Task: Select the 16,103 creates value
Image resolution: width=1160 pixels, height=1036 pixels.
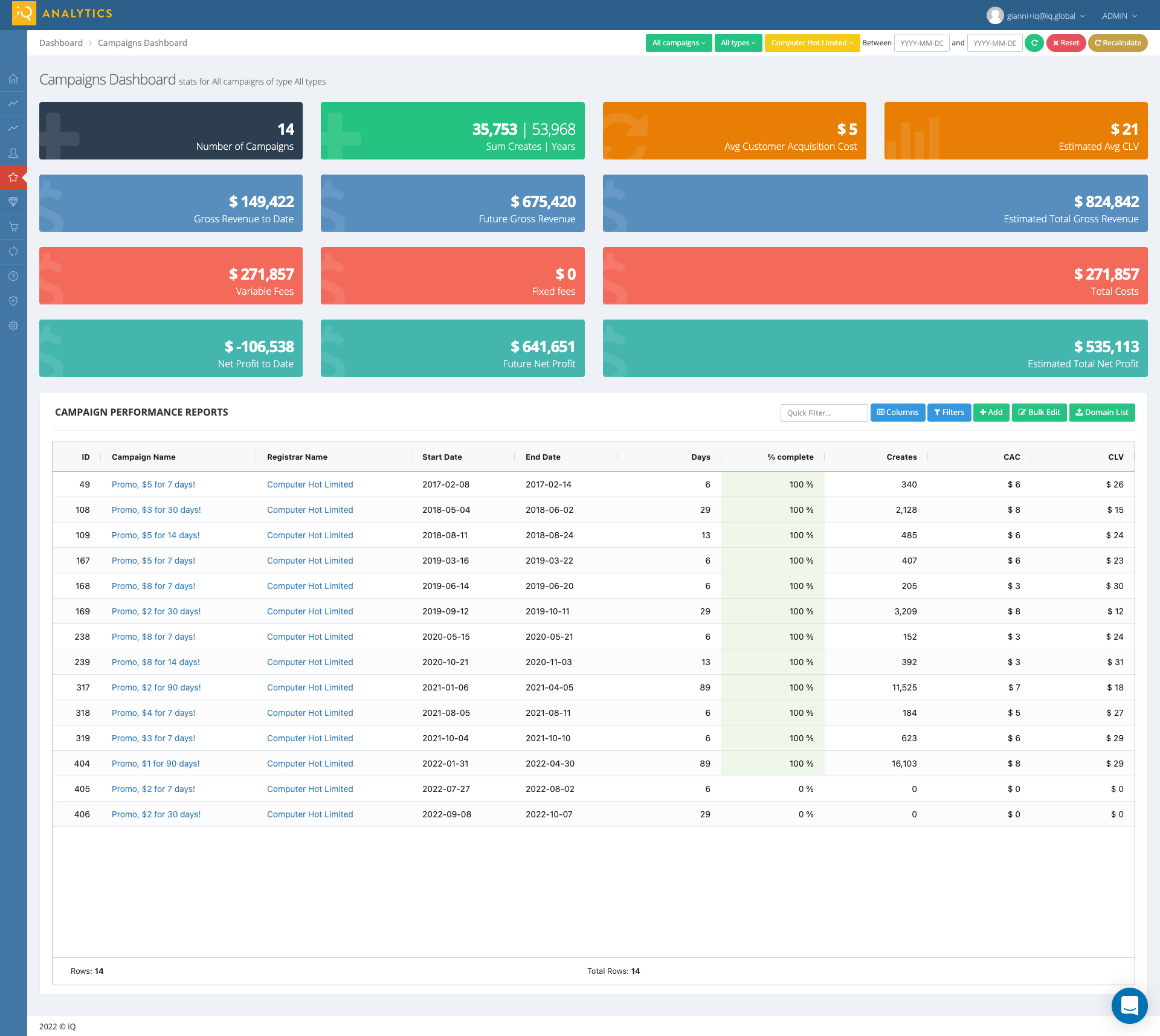Action: 904,764
